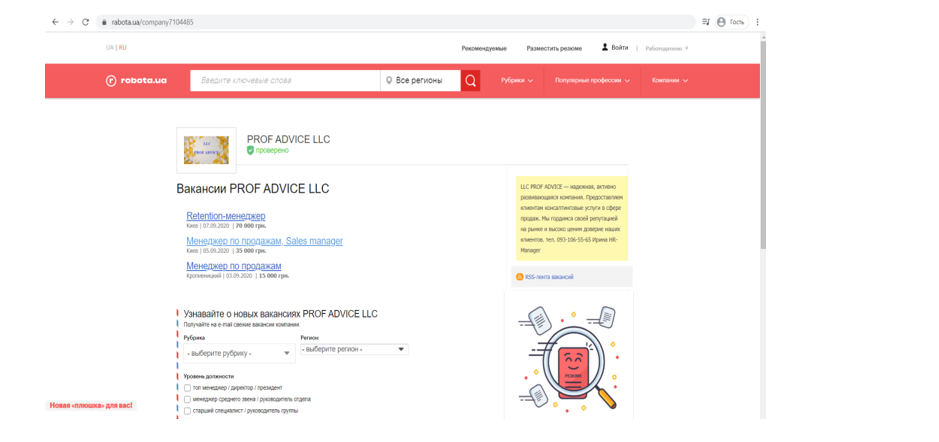The height and width of the screenshot is (442, 939).
Task: Click the robota.ua logo
Action: (x=136, y=81)
